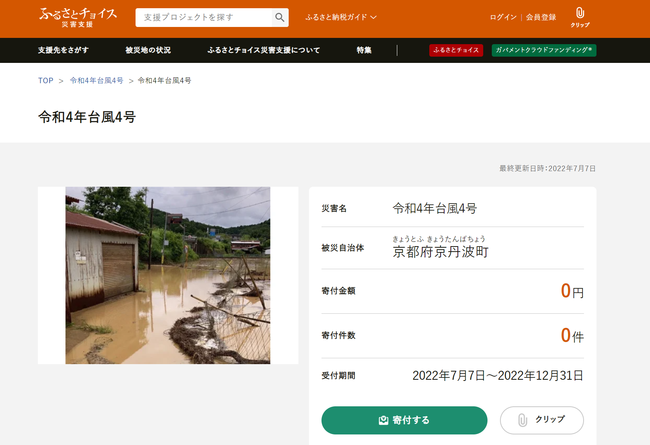Click the red ふるさとチョイス button
650x445 pixels.
(456, 50)
